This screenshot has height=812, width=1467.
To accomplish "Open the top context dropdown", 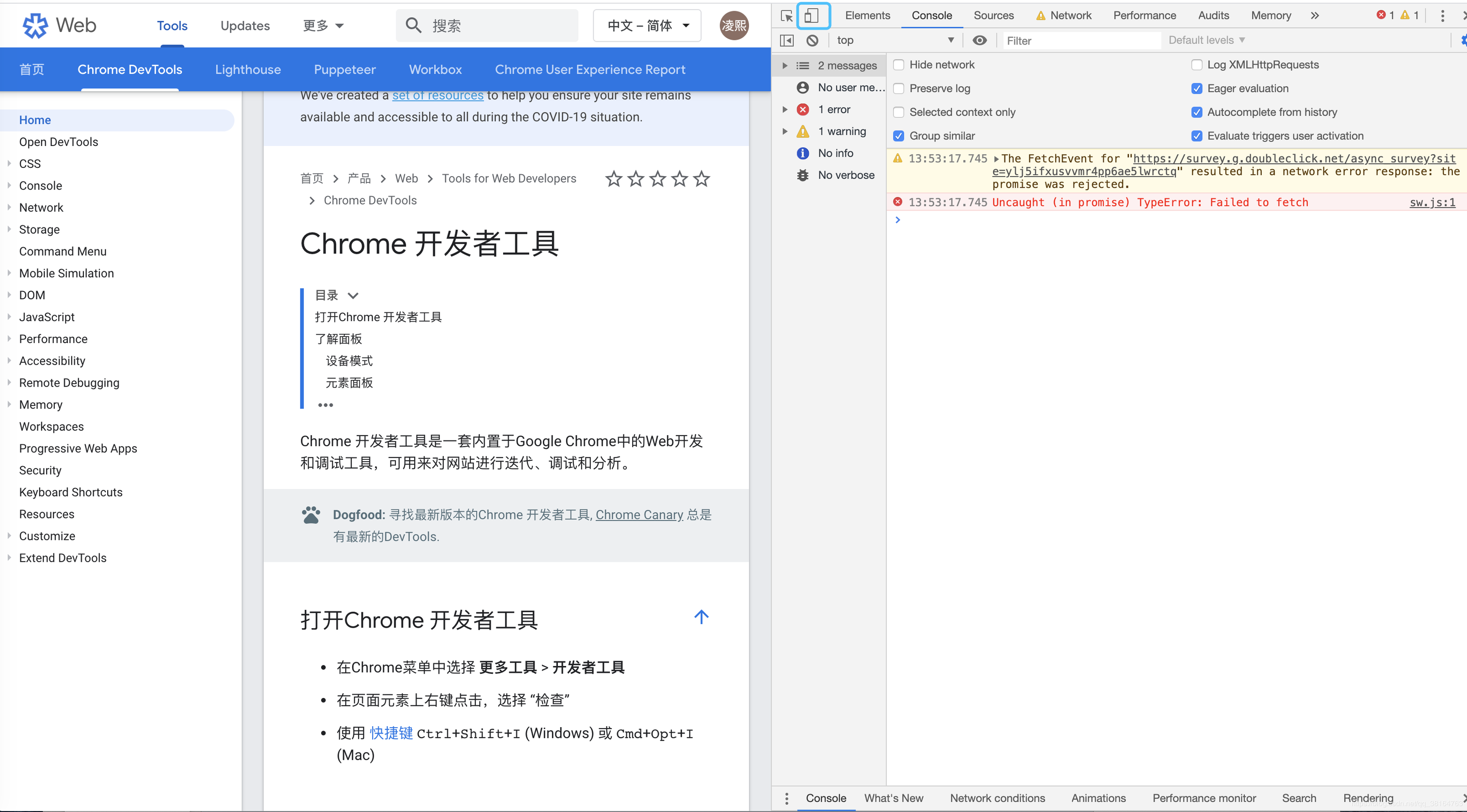I will pos(895,40).
